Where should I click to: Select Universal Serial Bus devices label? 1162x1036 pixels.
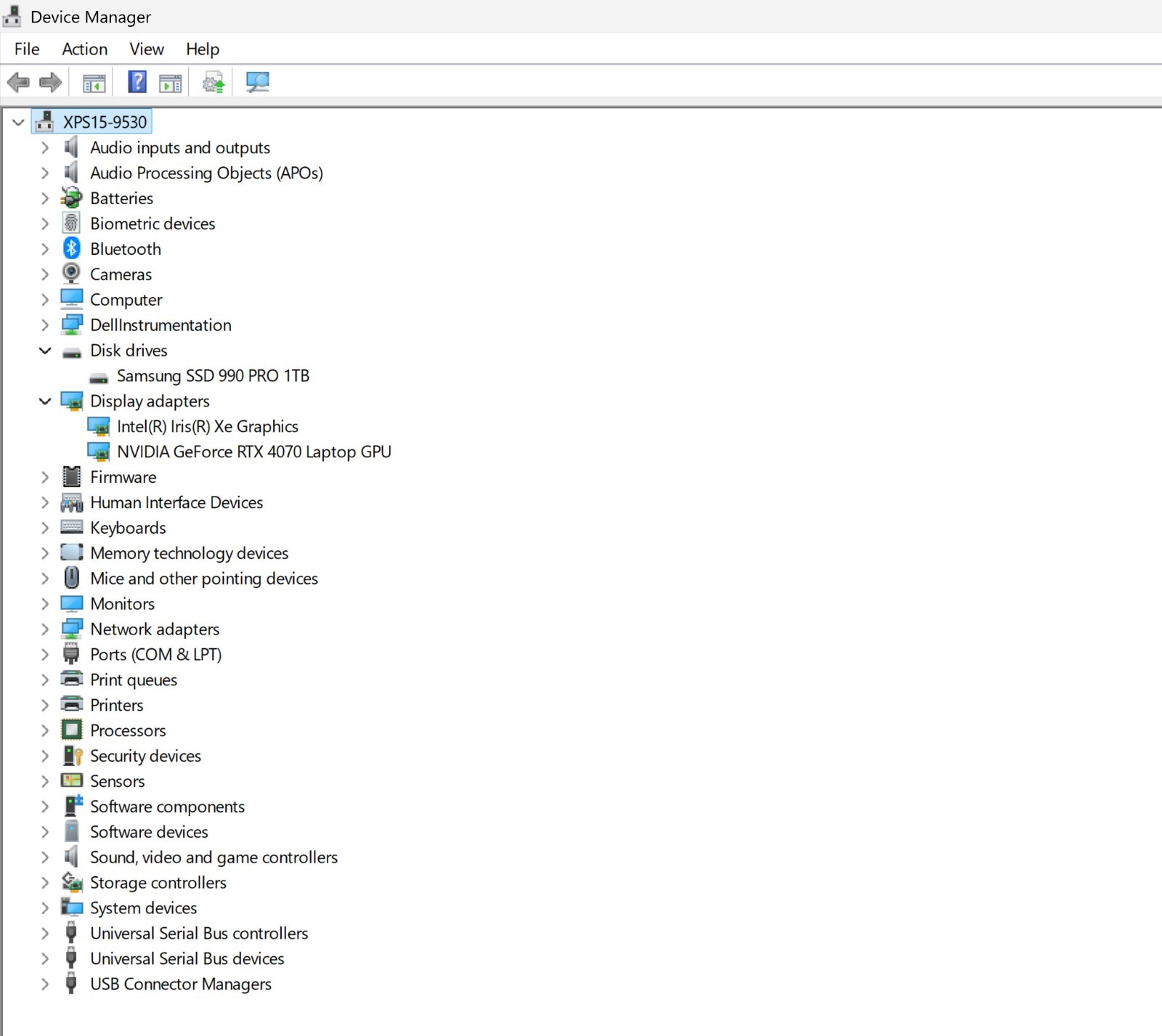(x=187, y=958)
